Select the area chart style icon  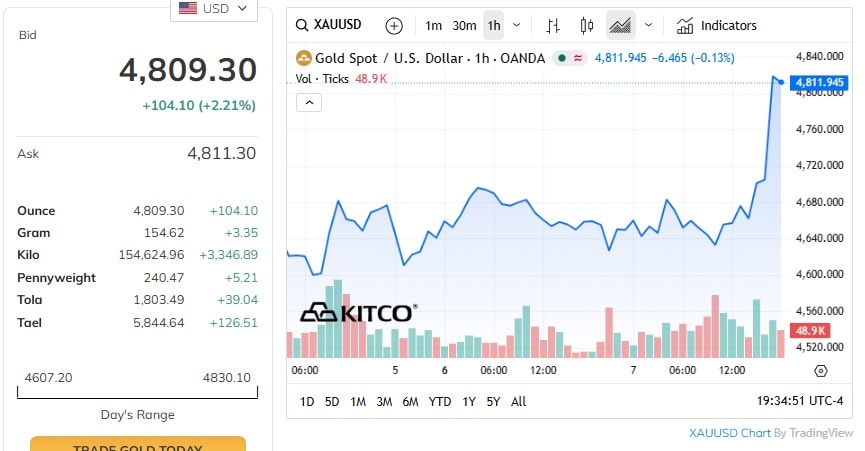click(x=620, y=25)
